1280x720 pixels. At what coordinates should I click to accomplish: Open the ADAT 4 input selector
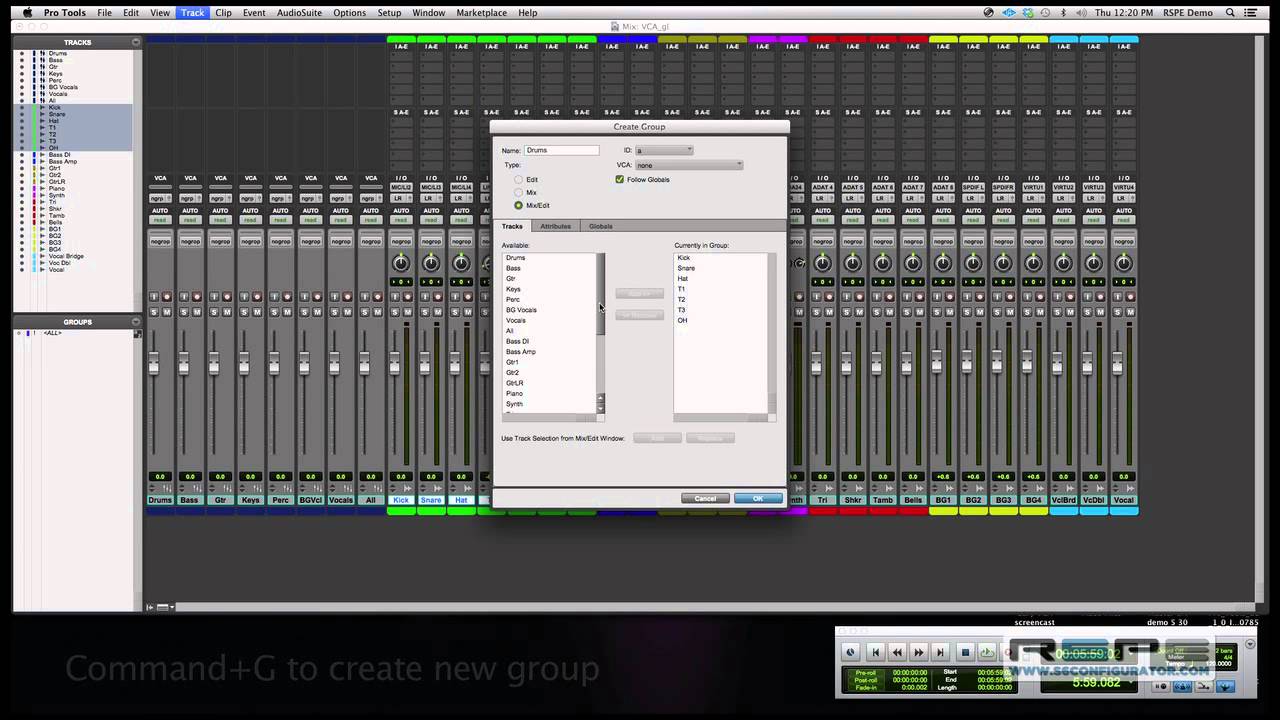[823, 187]
